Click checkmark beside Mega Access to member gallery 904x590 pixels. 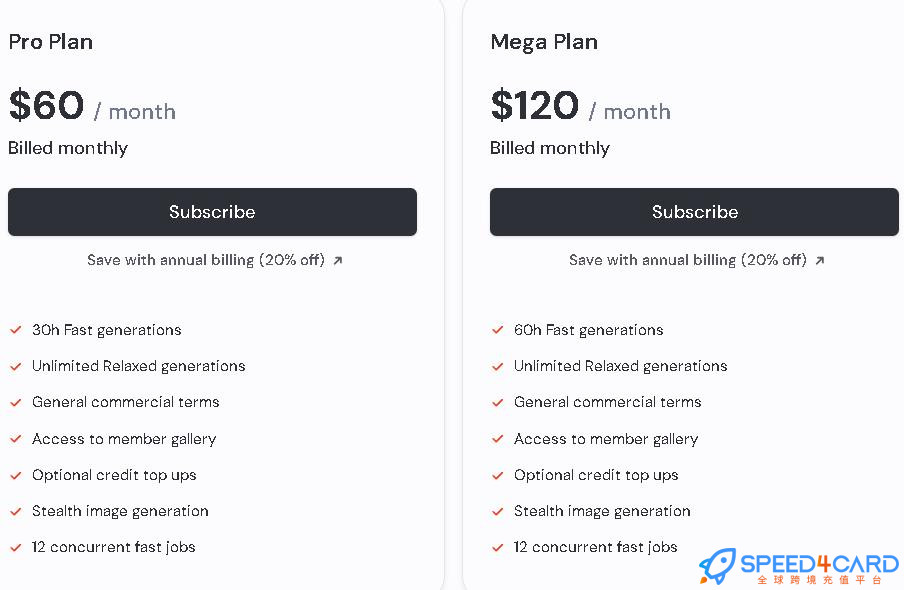(x=498, y=439)
